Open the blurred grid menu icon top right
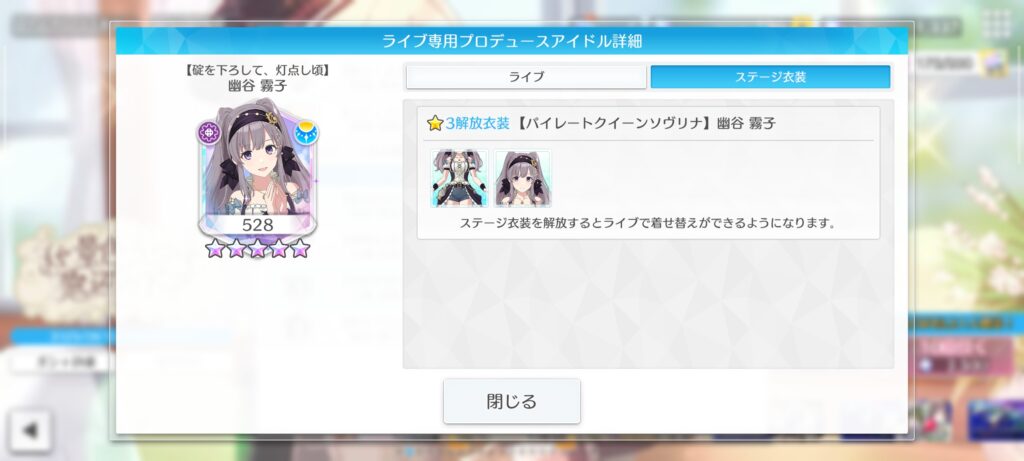This screenshot has height=461, width=1024. tap(996, 25)
